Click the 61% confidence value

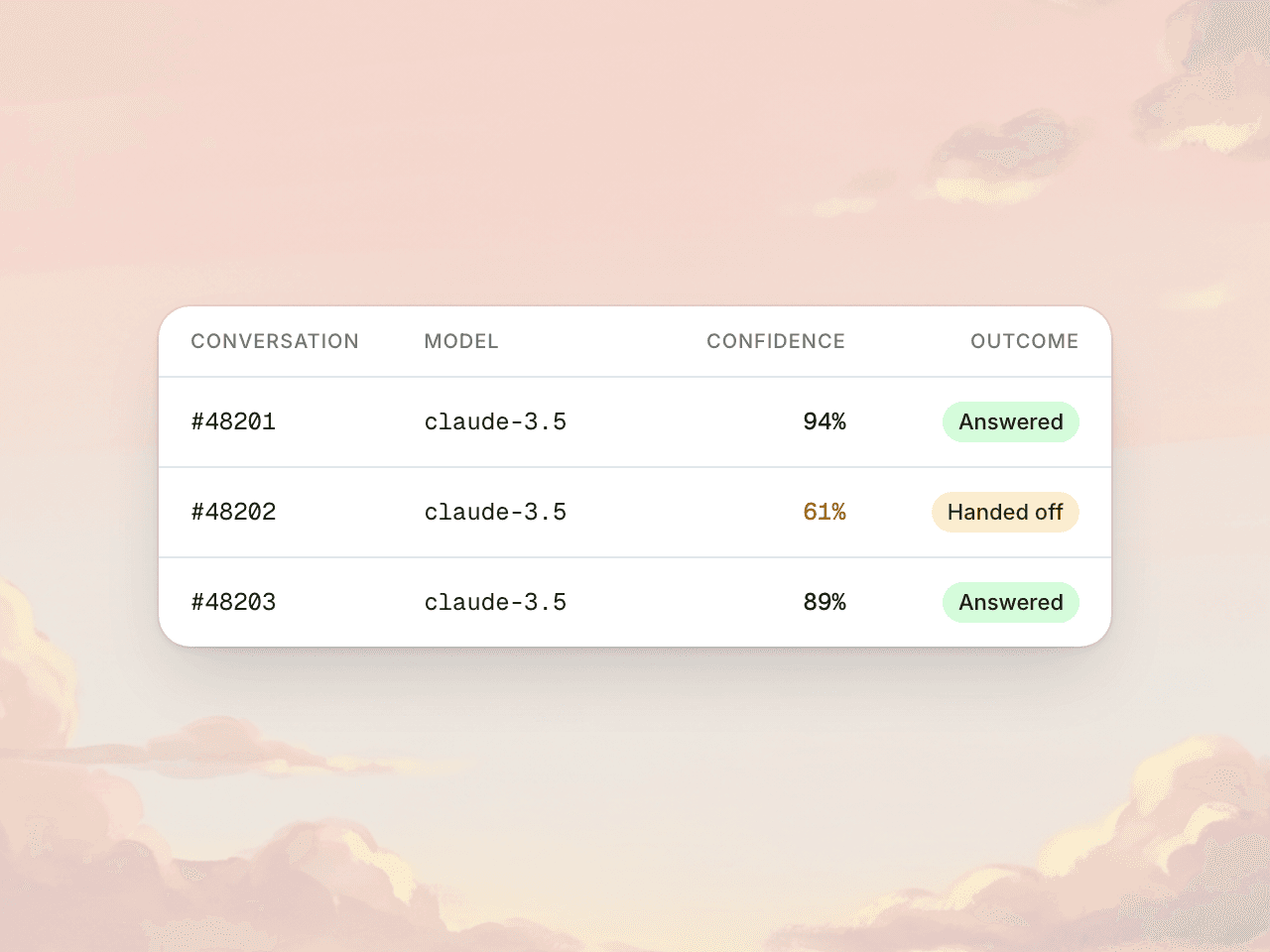click(825, 512)
